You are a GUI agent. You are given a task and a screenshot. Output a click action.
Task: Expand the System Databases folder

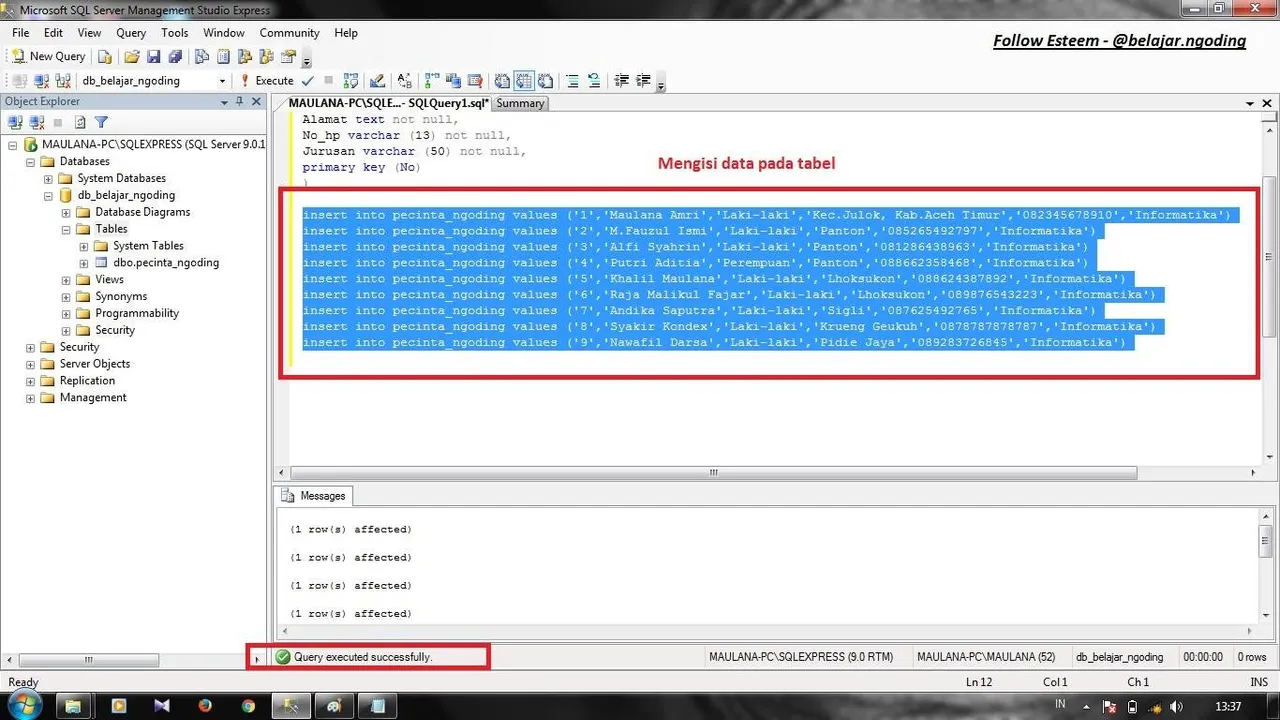(48, 179)
